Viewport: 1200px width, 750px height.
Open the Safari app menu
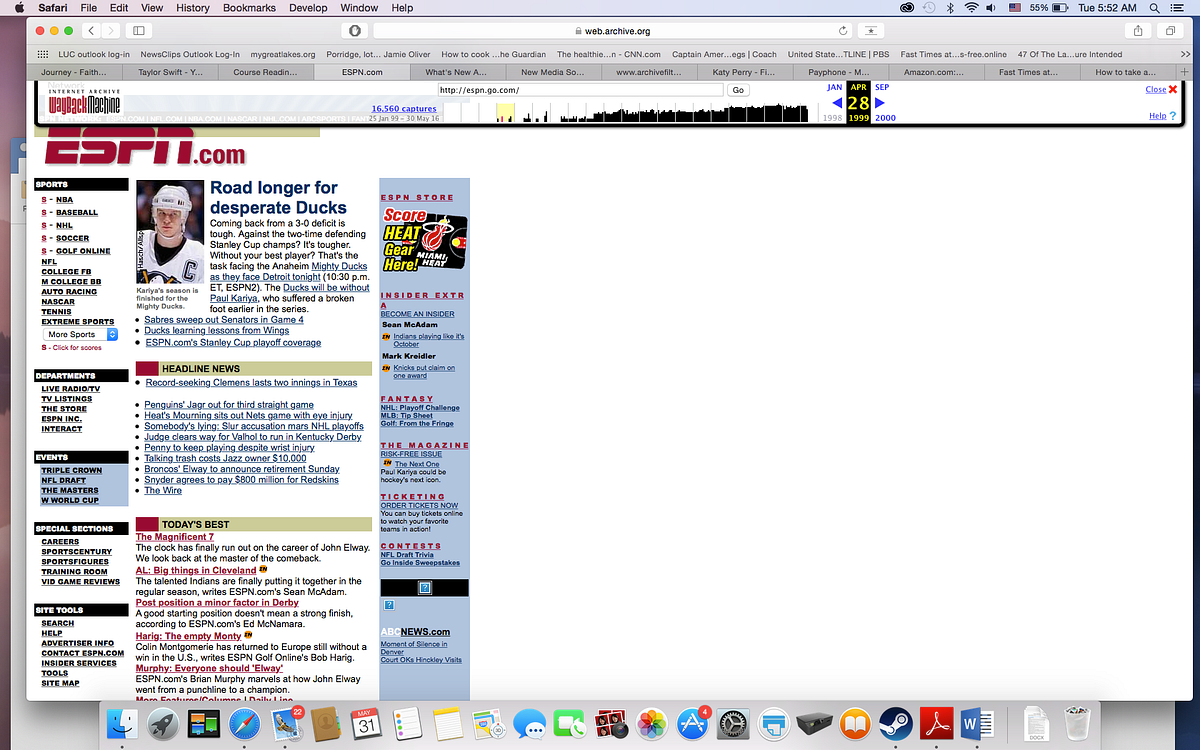pyautogui.click(x=53, y=8)
